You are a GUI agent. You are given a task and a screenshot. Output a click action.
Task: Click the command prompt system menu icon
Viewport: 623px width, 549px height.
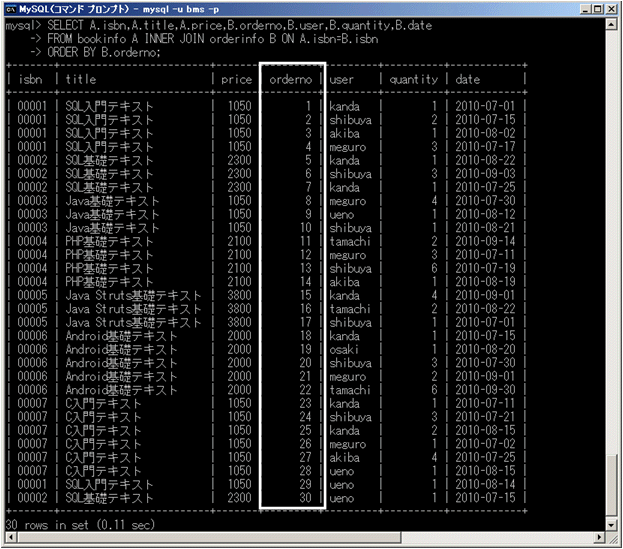tap(11, 9)
